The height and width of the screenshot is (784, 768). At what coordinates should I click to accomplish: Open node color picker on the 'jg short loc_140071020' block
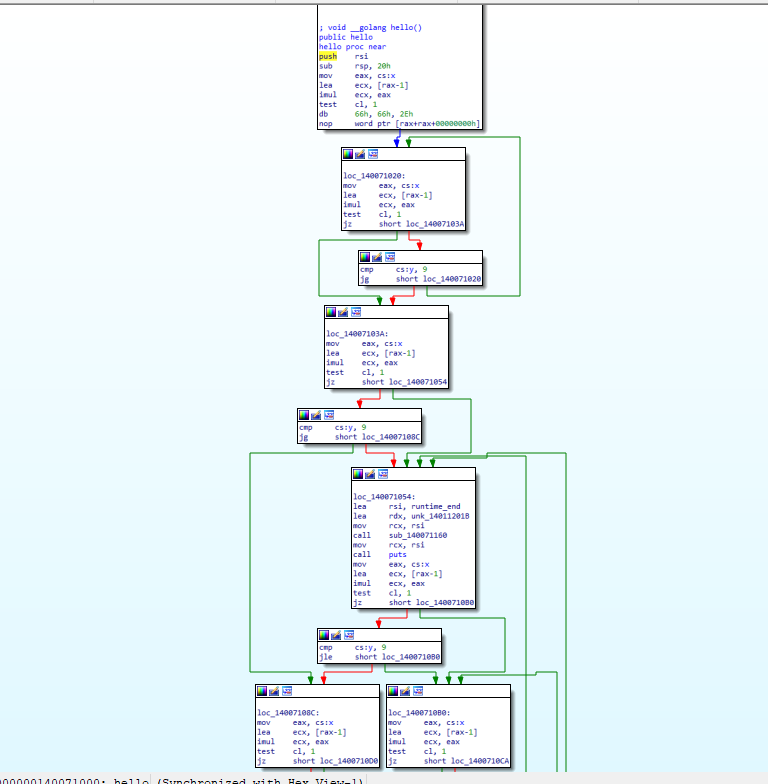(365, 257)
